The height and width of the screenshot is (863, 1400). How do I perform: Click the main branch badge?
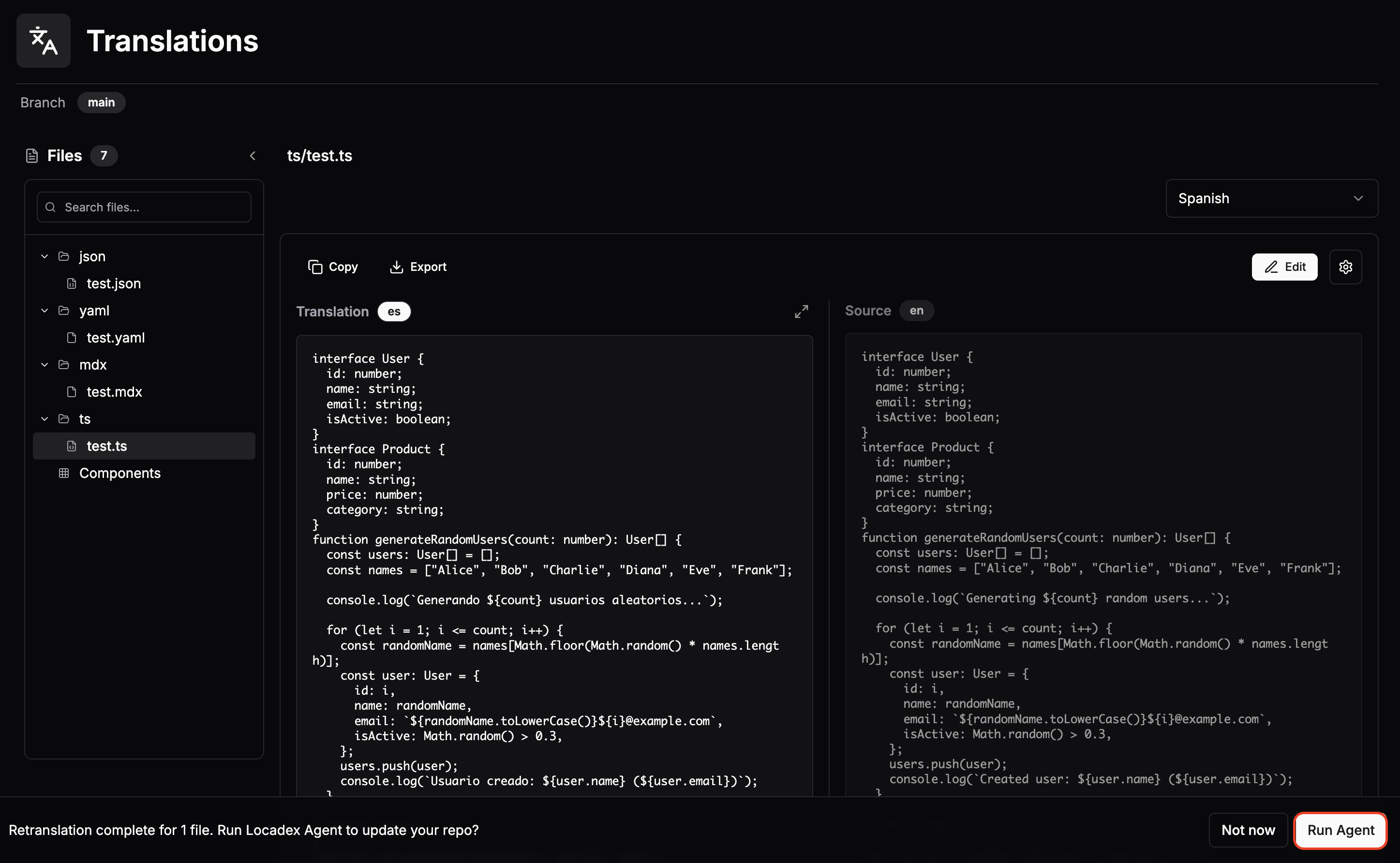click(x=101, y=102)
